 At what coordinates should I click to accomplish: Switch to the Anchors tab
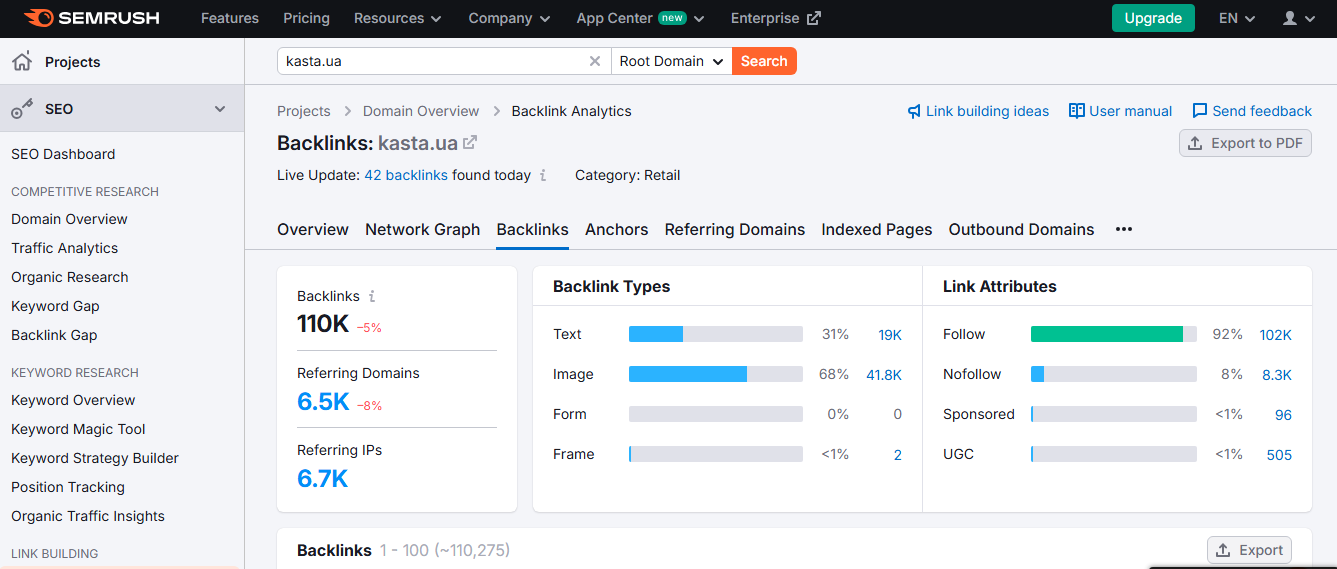click(x=617, y=229)
